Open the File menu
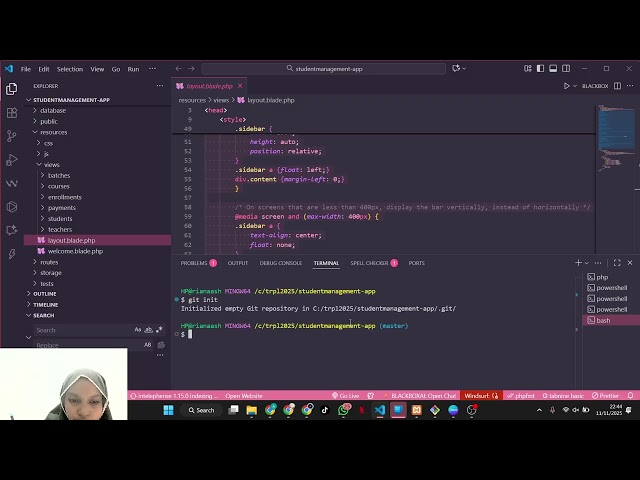This screenshot has height=480, width=640. click(26, 69)
